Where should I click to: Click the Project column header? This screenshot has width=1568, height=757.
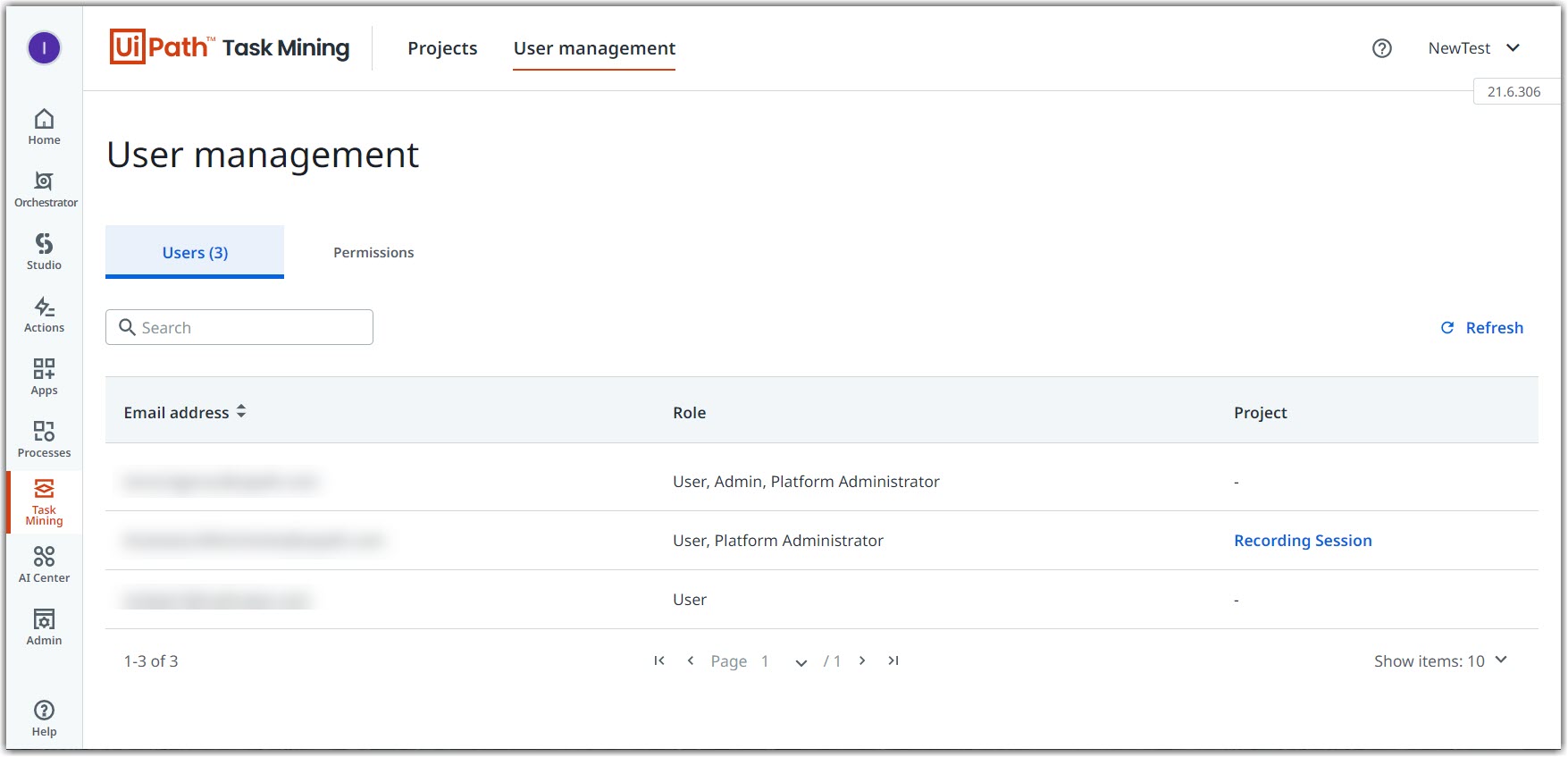pyautogui.click(x=1260, y=413)
